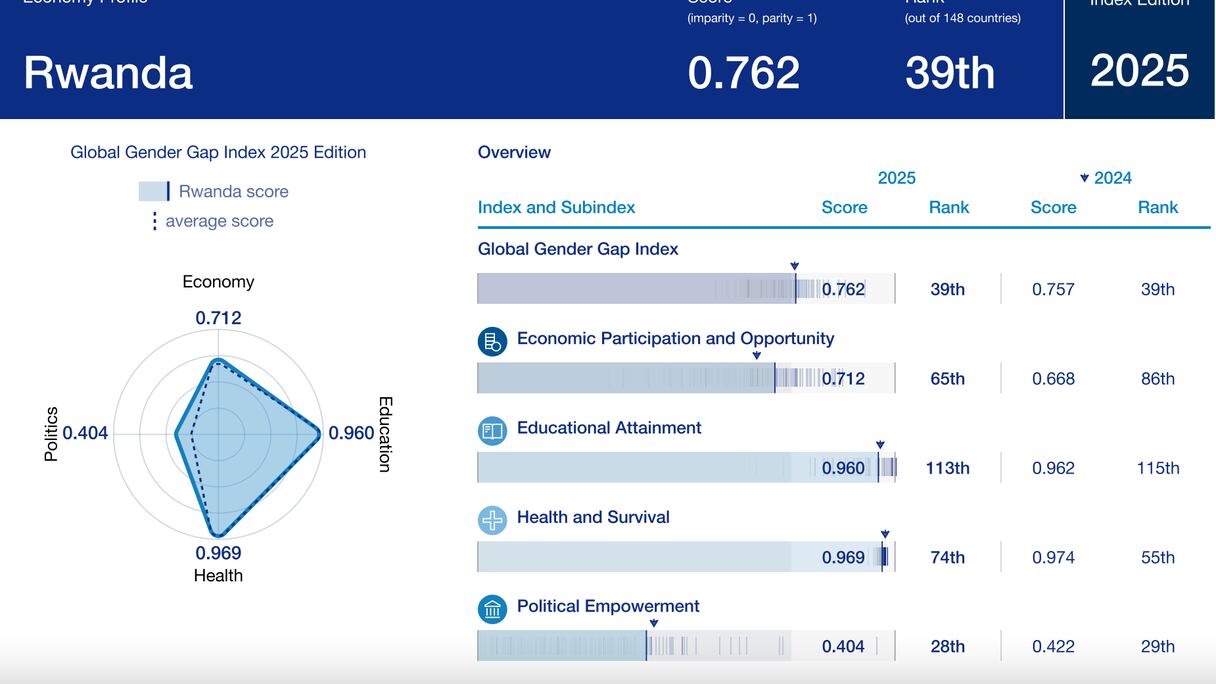
Task: Click the Political Empowerment building icon
Action: 492,609
